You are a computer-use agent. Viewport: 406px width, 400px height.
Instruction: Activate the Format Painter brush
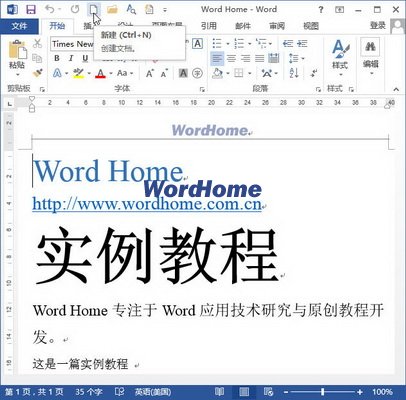[x=38, y=73]
